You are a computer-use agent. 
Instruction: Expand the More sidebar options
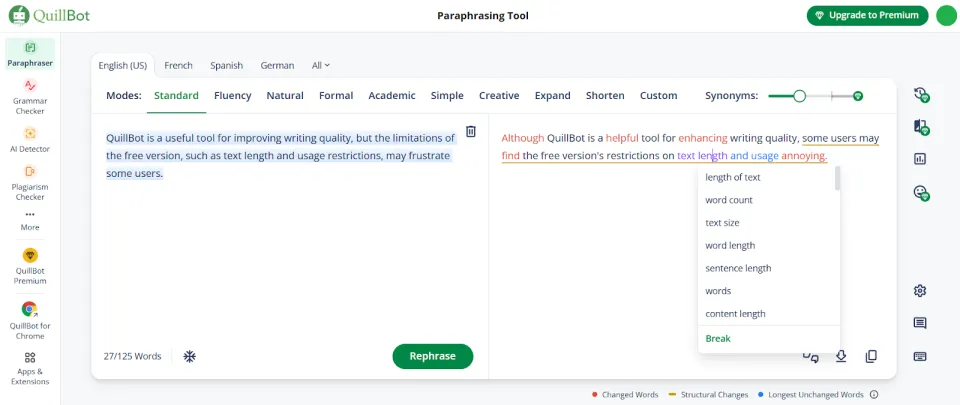[30, 221]
